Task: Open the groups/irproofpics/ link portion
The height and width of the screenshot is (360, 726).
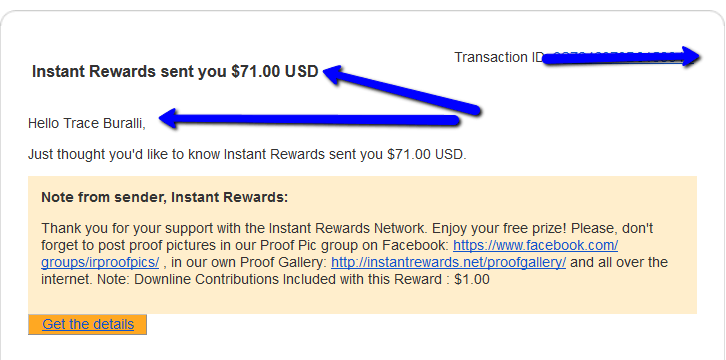Action: click(x=100, y=262)
